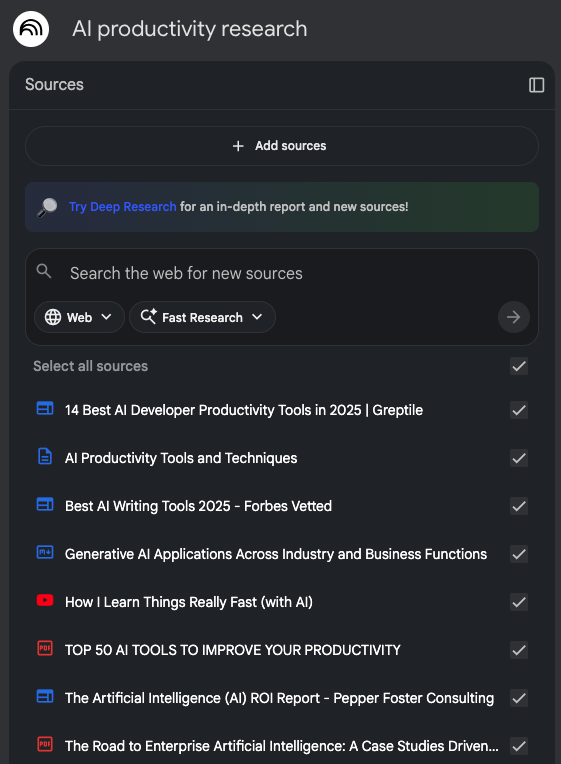This screenshot has height=764, width=561.
Task: Click the Select all sources label
Action: coord(90,366)
